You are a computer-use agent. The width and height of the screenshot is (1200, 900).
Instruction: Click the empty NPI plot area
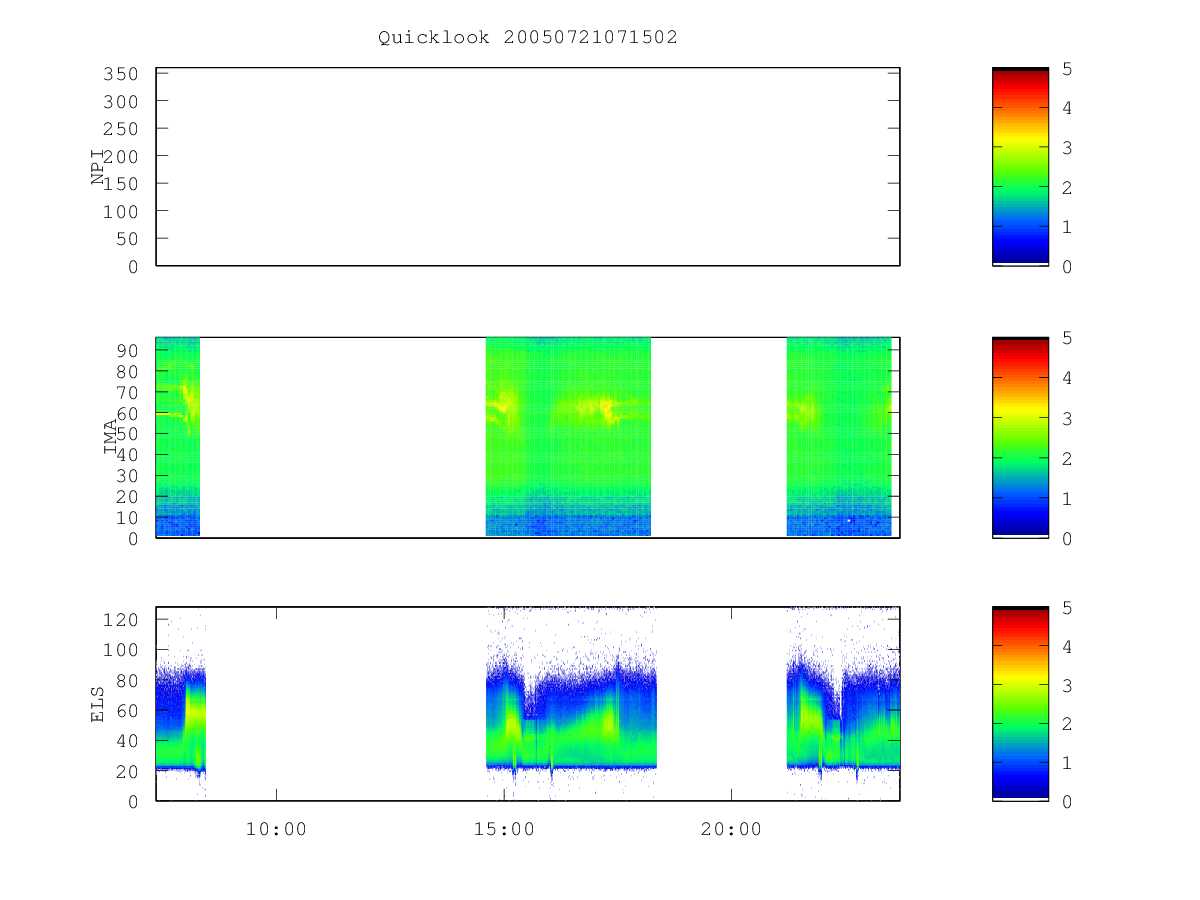pos(528,167)
